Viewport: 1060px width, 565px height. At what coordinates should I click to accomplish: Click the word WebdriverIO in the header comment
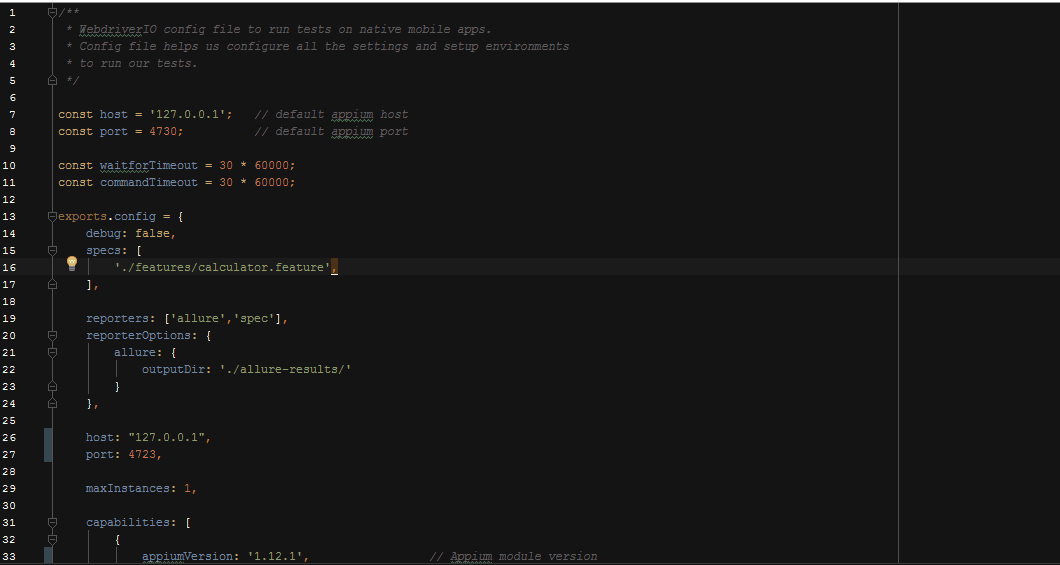click(x=118, y=29)
